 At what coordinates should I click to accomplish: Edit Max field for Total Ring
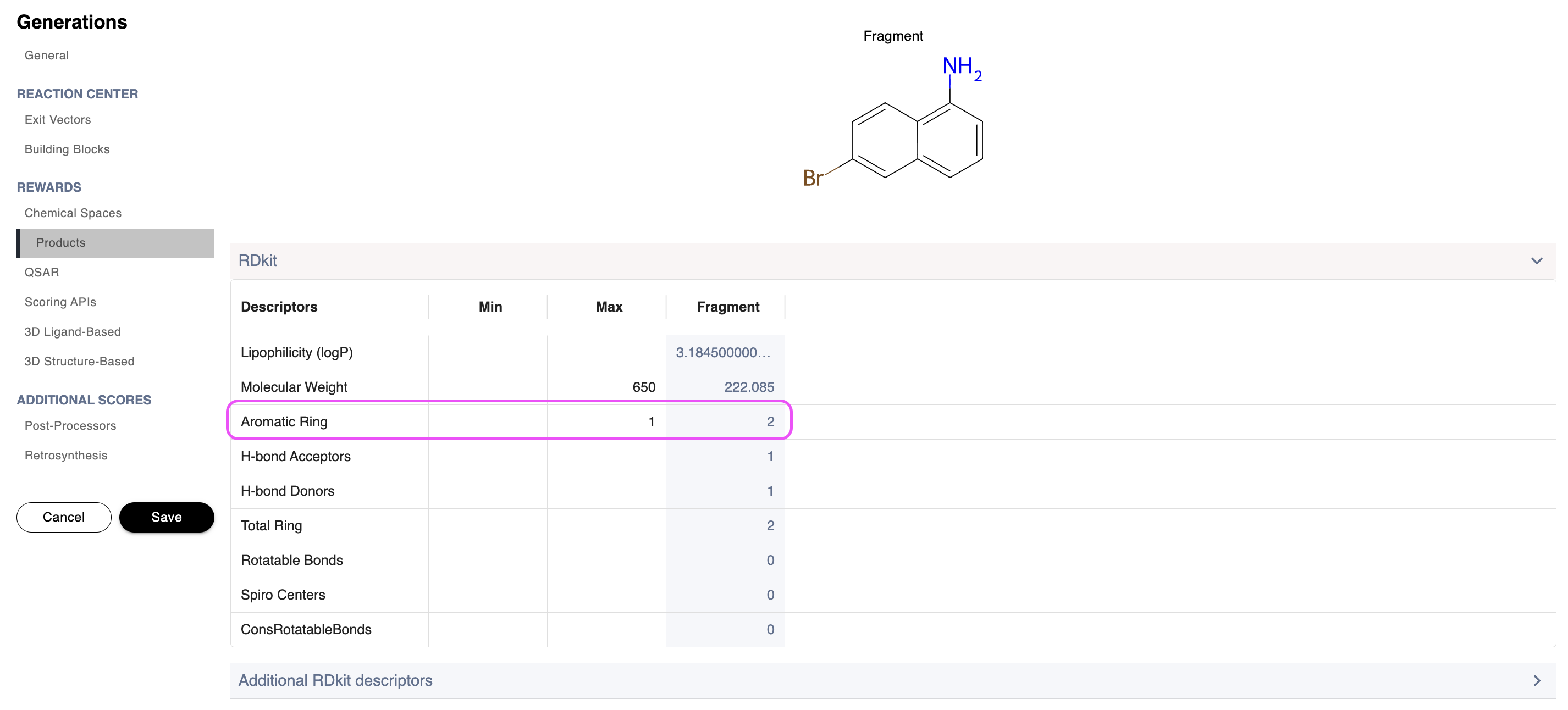pyautogui.click(x=607, y=526)
